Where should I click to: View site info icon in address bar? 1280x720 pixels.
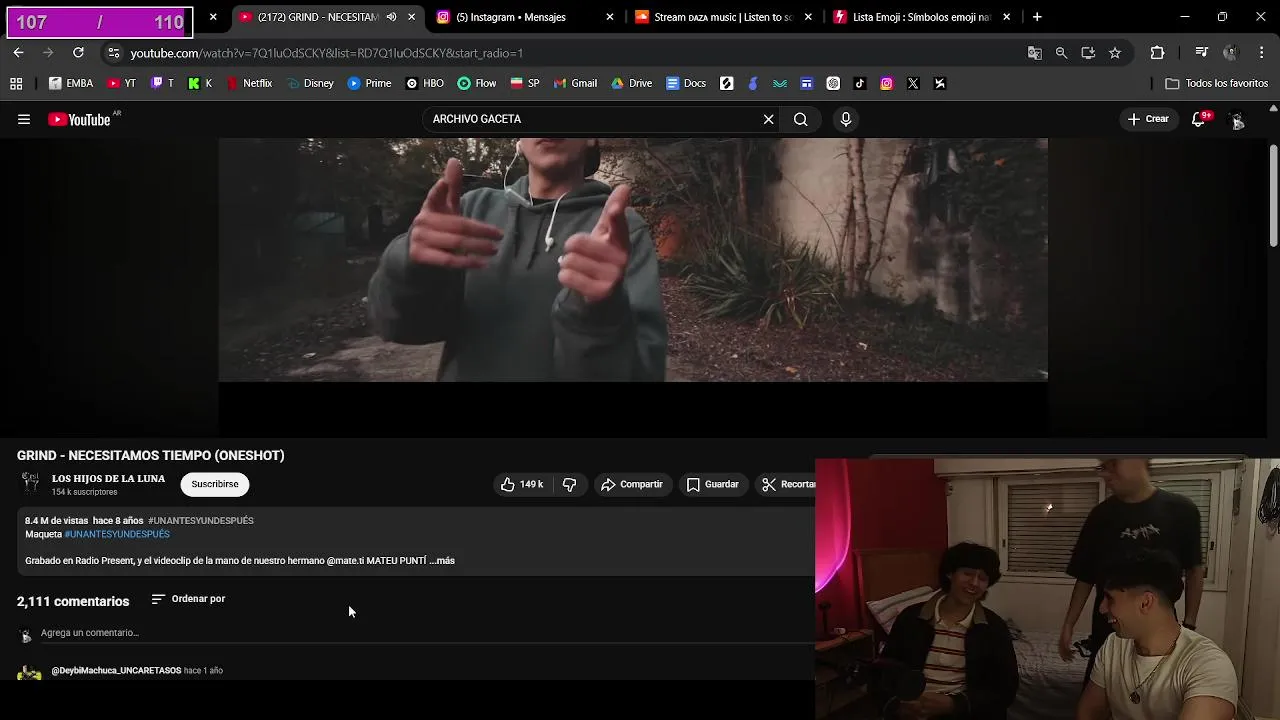[113, 53]
